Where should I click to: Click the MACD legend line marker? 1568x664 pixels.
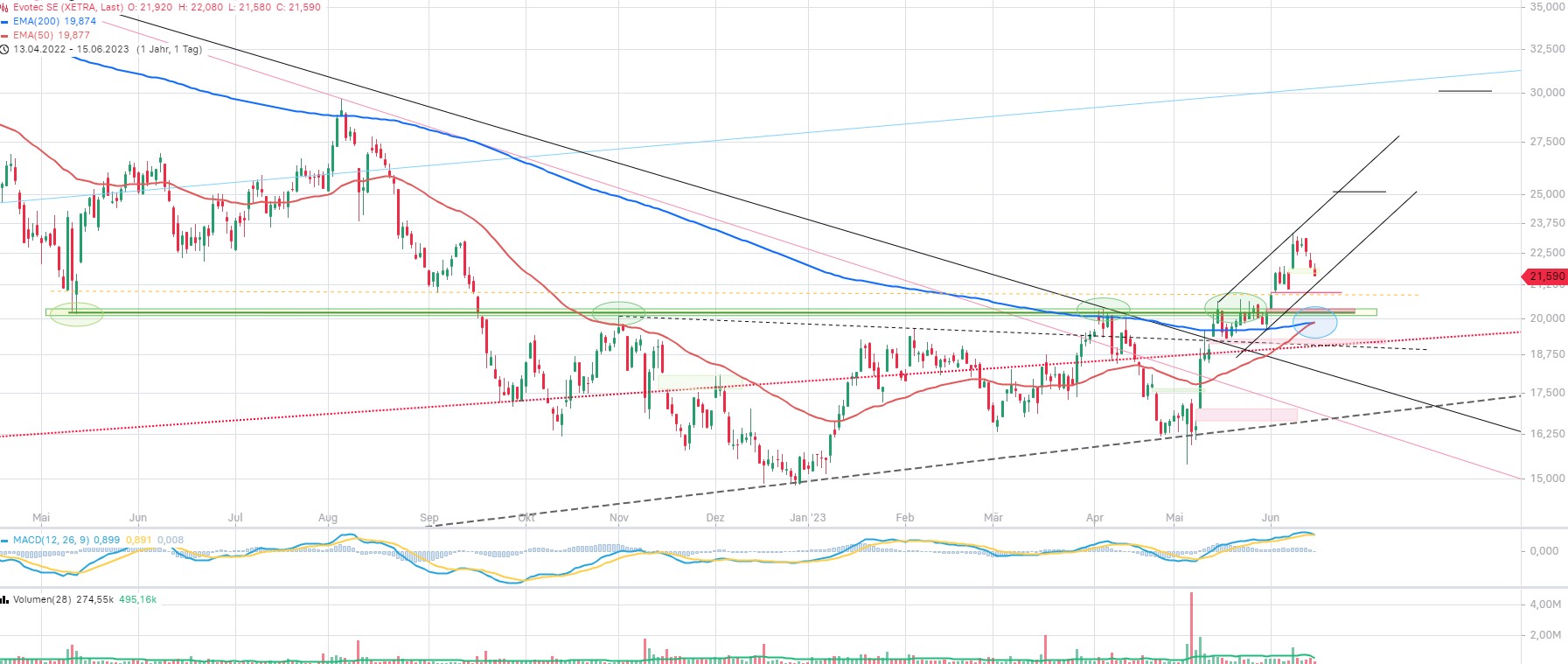coord(5,541)
